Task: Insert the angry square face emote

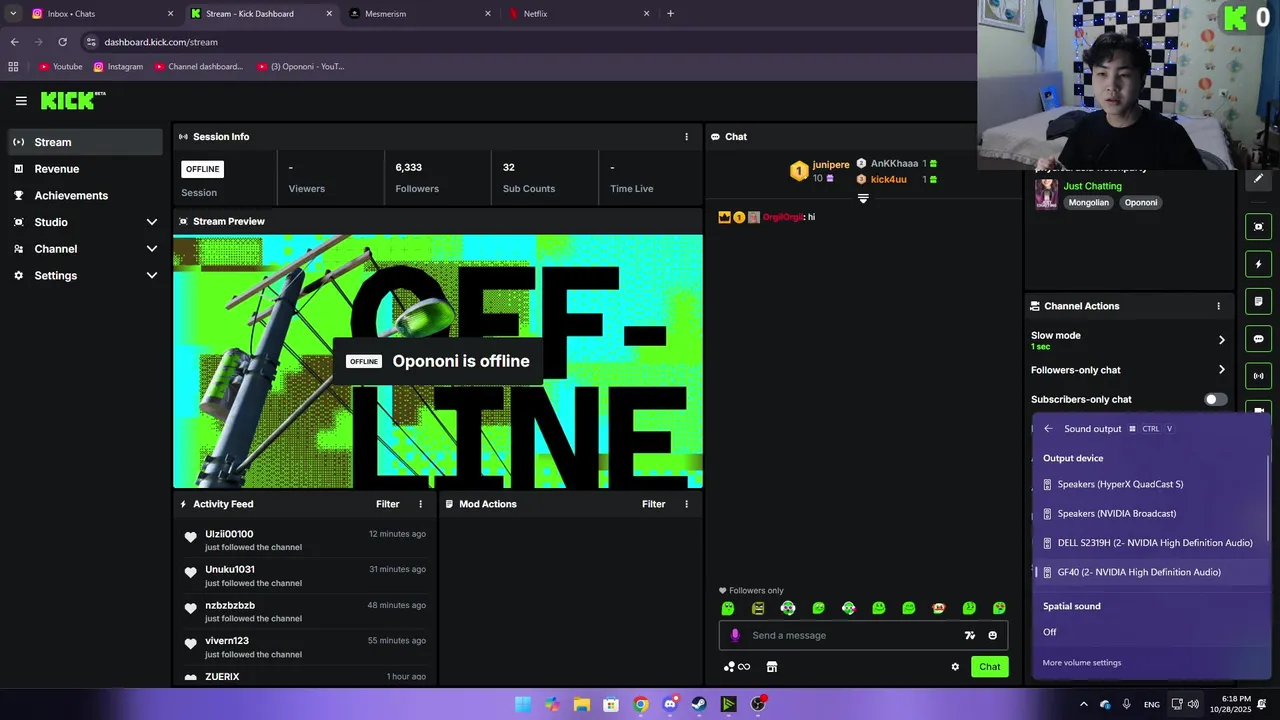Action: coord(758,608)
